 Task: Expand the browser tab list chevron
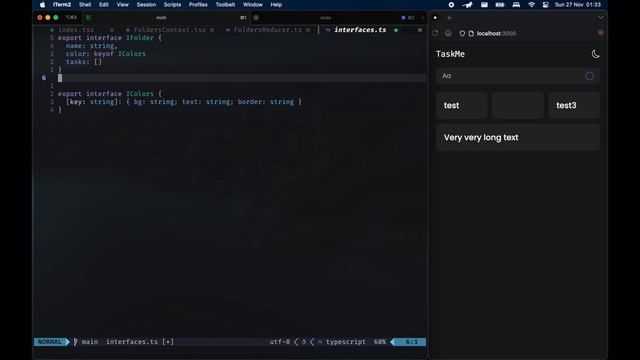600,18
